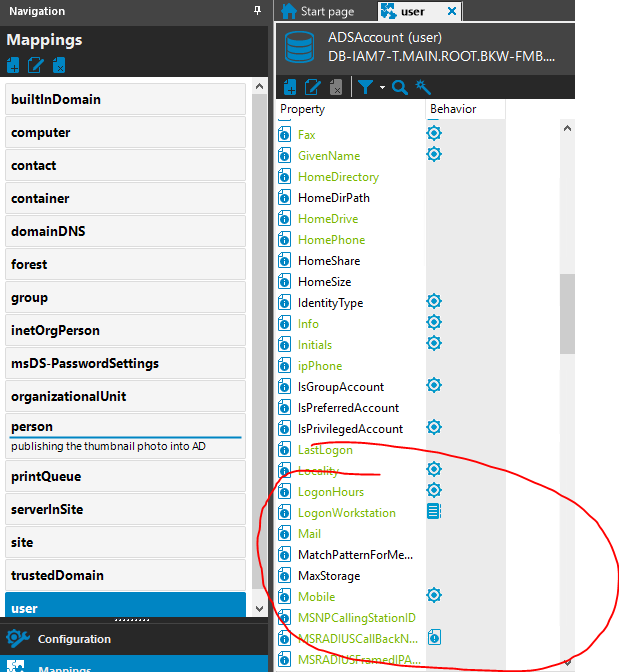The width and height of the screenshot is (619, 672).
Task: Click the behavior icon for MSRADIUSCallBackN...
Action: pos(434,637)
